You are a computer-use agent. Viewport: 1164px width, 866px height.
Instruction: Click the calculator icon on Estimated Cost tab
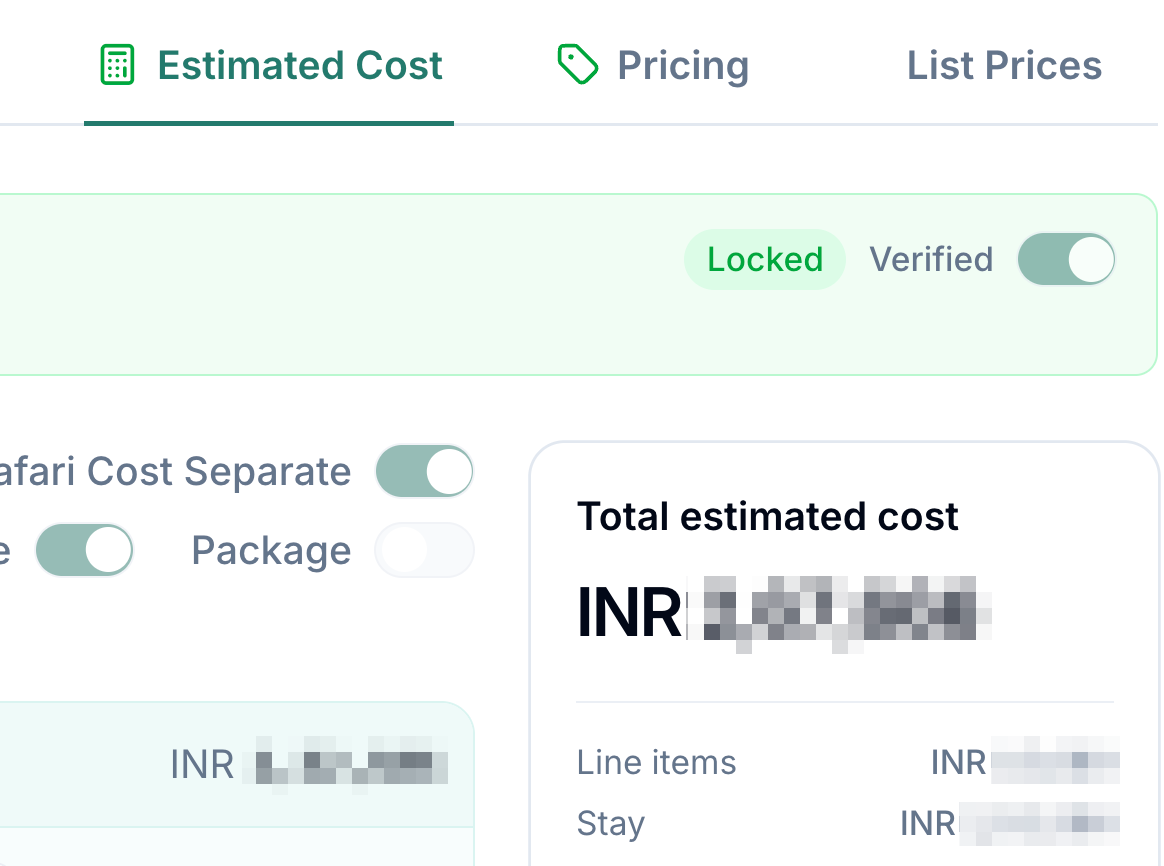tap(117, 65)
